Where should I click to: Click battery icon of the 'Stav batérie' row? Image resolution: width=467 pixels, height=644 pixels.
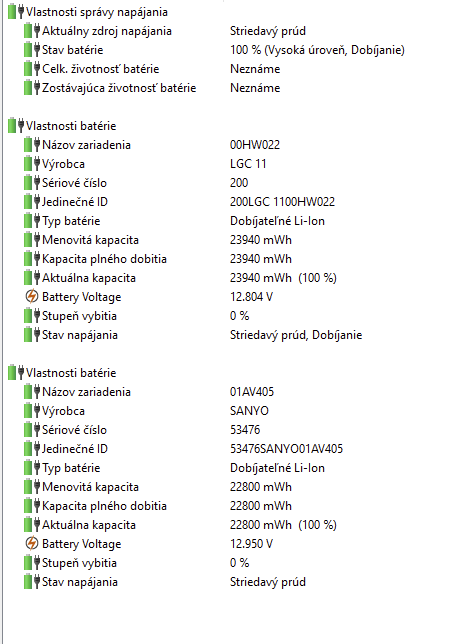(32, 50)
